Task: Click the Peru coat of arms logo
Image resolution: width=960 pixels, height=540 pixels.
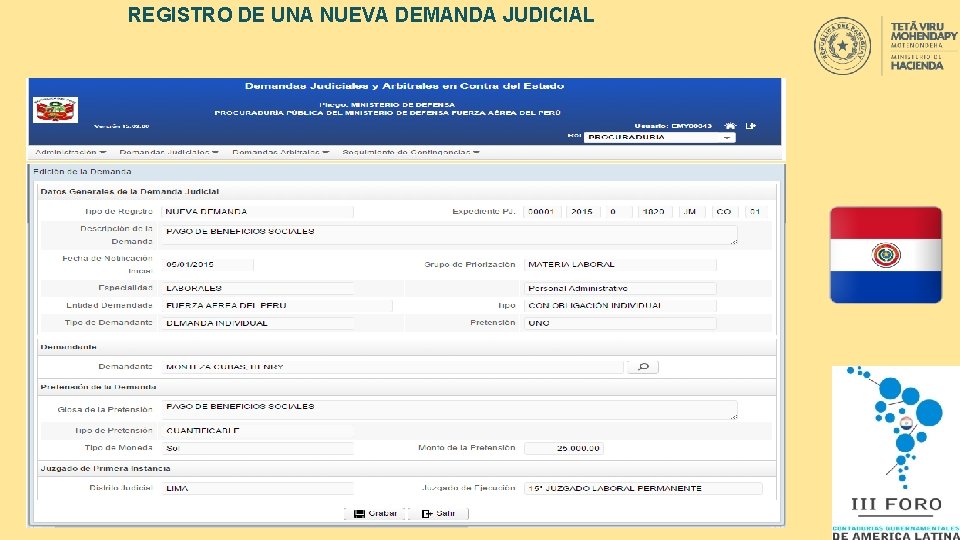Action: pos(55,110)
